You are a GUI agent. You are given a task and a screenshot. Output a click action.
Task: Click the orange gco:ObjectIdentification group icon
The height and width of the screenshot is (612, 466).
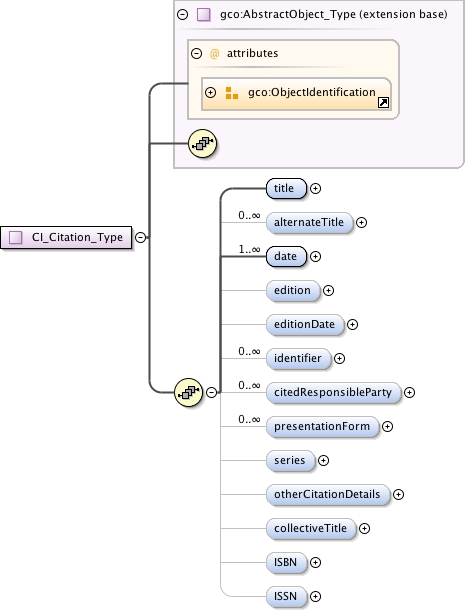(x=232, y=93)
